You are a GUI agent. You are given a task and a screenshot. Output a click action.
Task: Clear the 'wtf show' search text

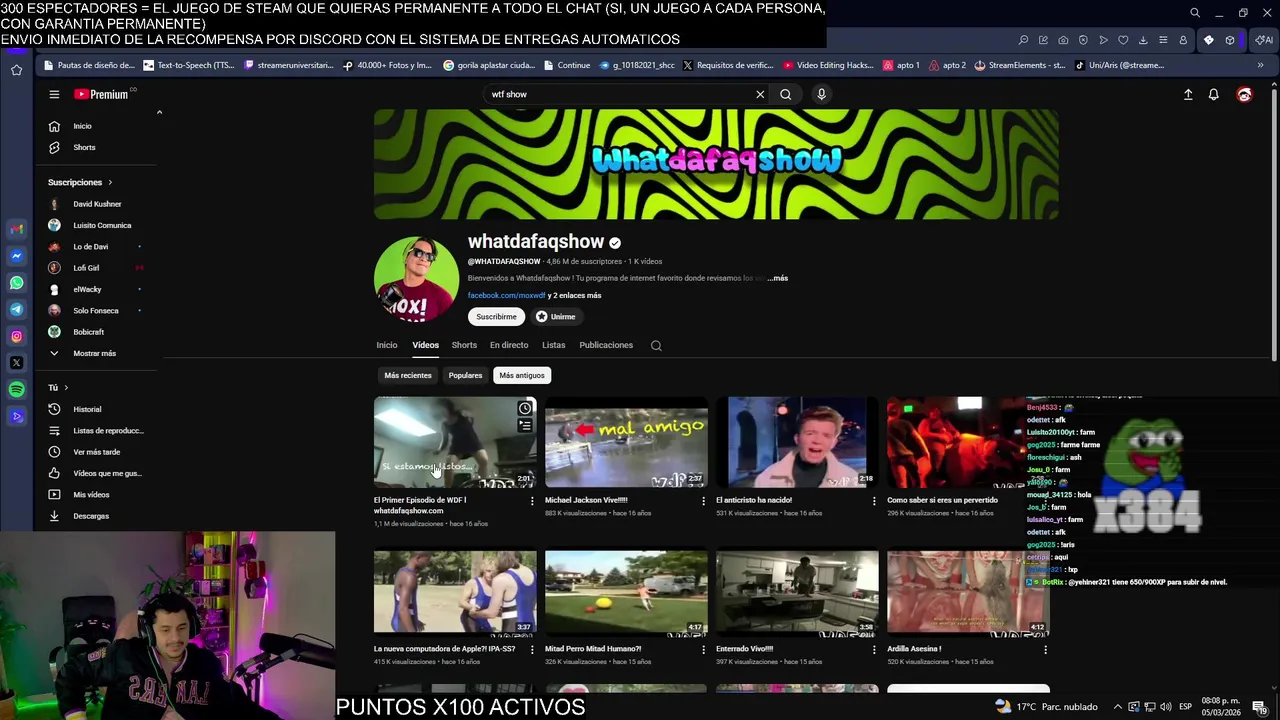click(760, 94)
